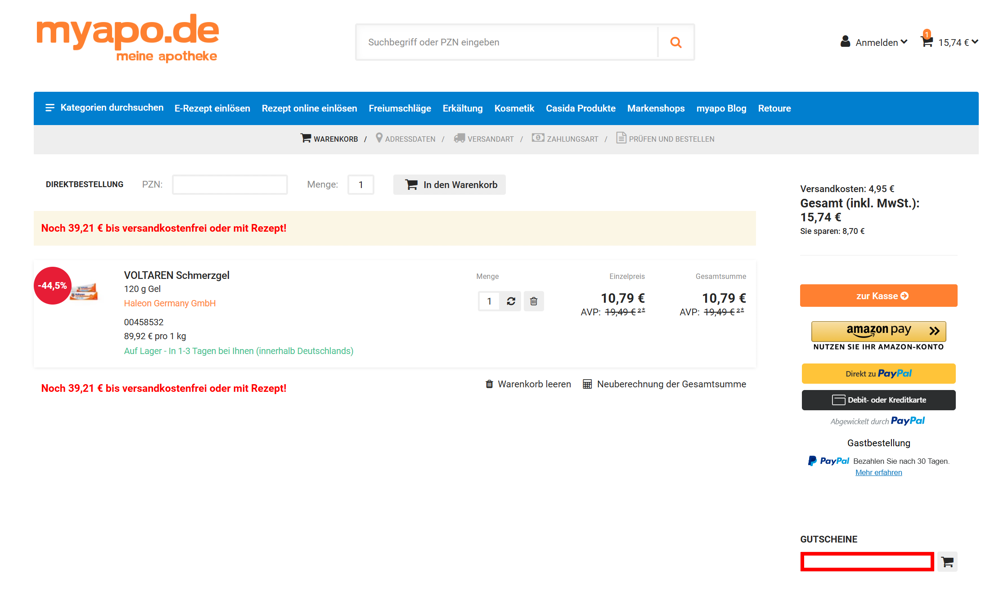Viewport: 999px width, 592px height.
Task: Open the Retoure page
Action: pyautogui.click(x=774, y=108)
